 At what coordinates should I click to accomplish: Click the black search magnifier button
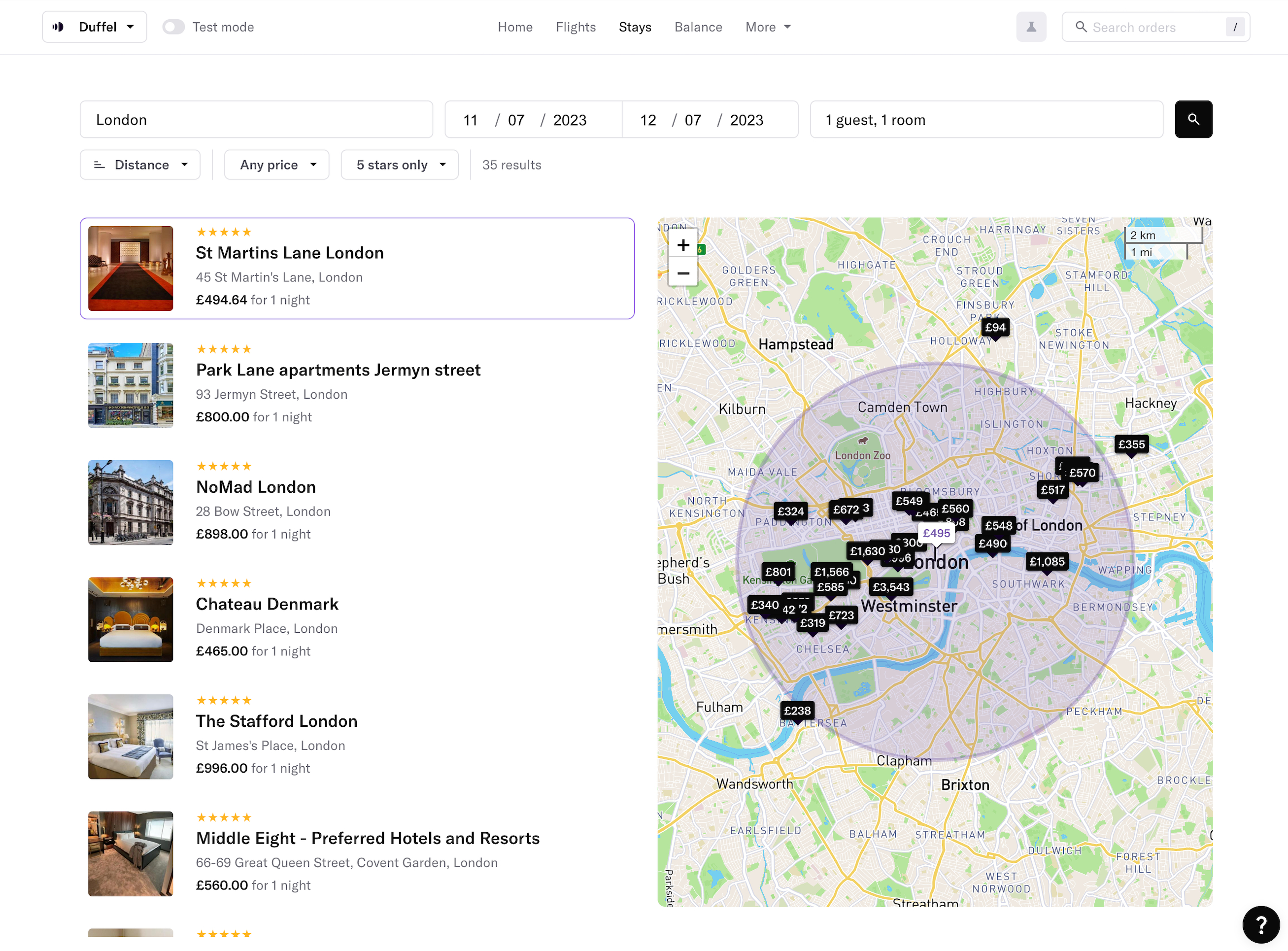point(1193,119)
